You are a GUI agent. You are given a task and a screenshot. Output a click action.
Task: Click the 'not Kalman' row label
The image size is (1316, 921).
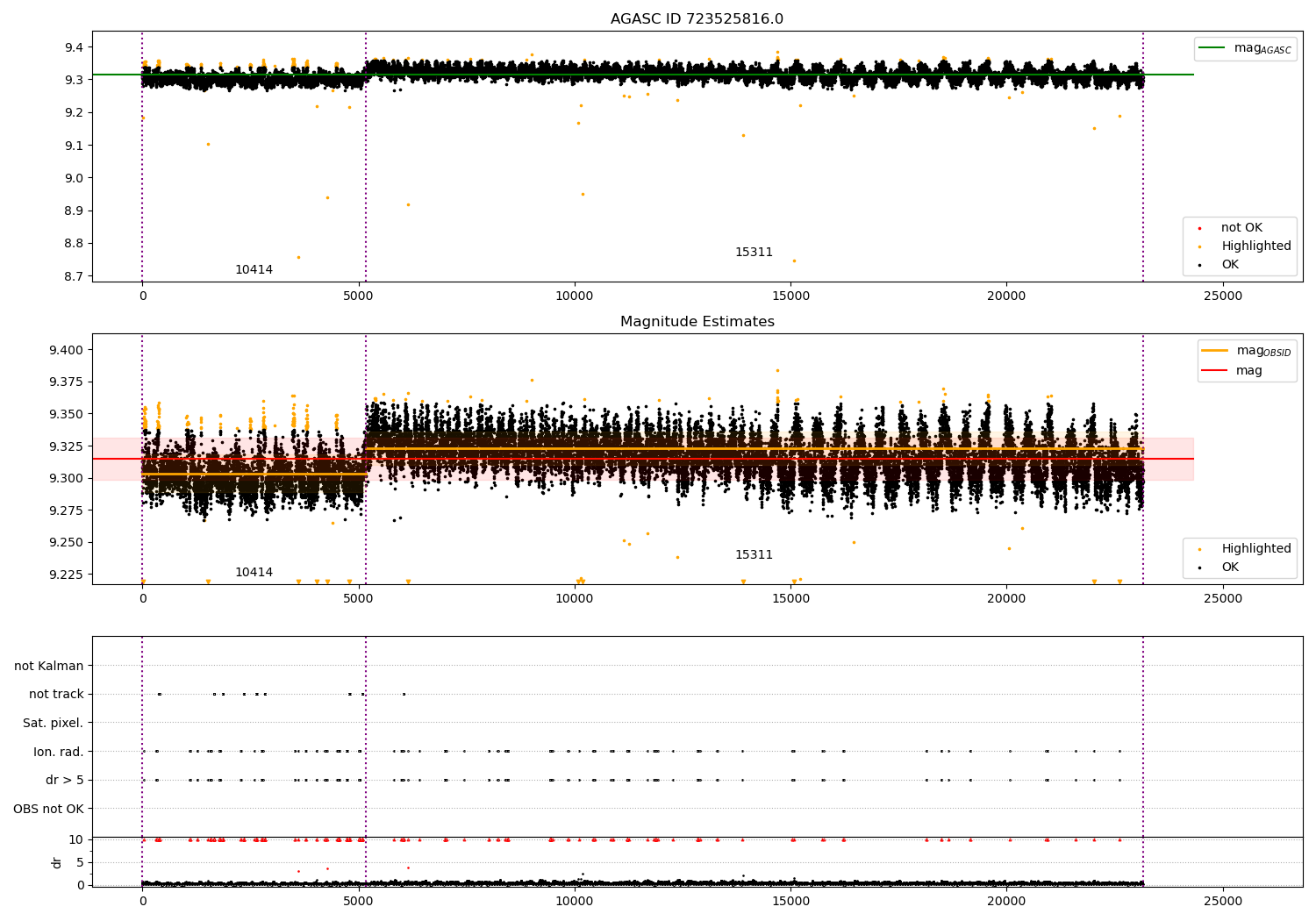tap(49, 667)
